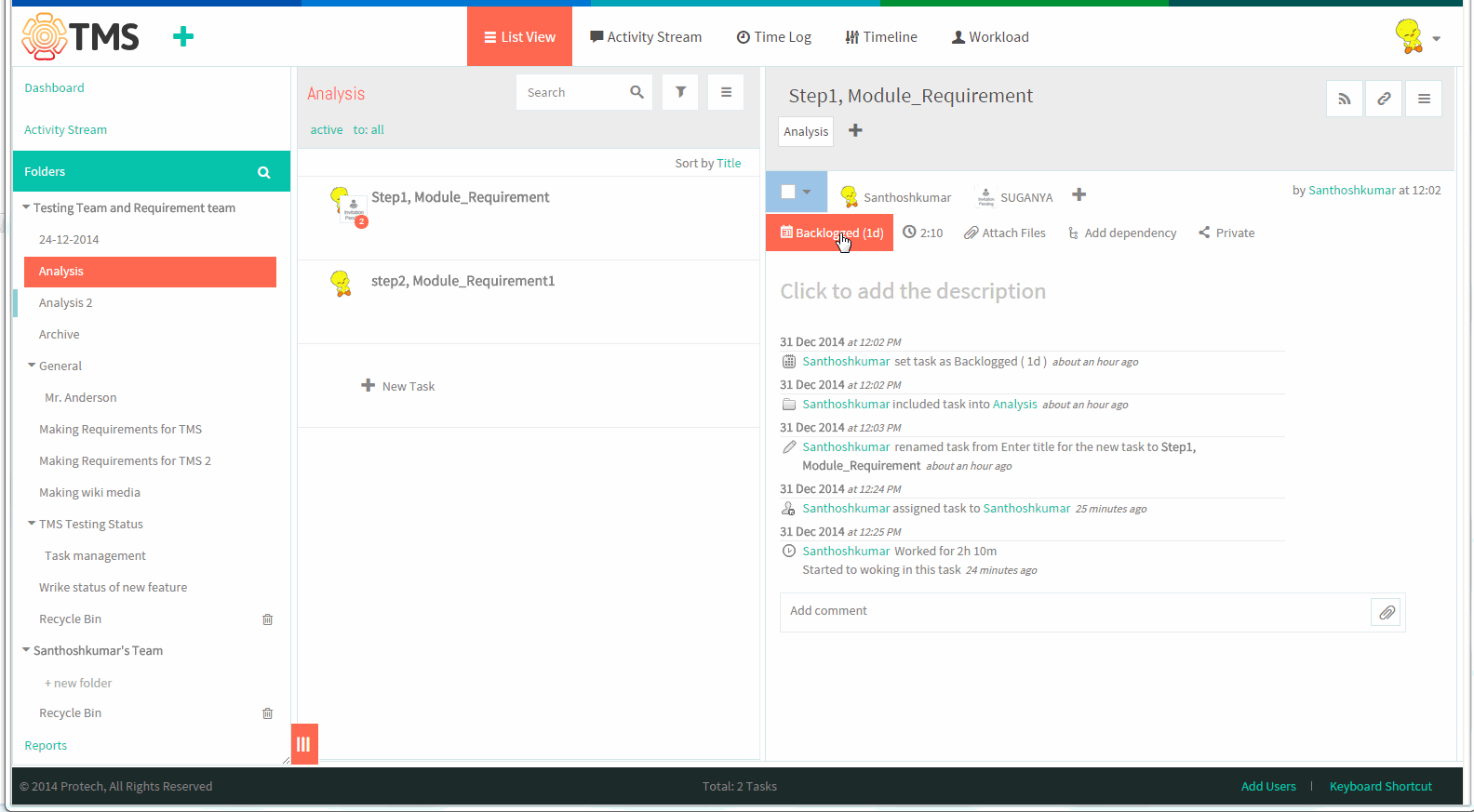The height and width of the screenshot is (812, 1474).
Task: Switch to List View tab
Action: 519,36
